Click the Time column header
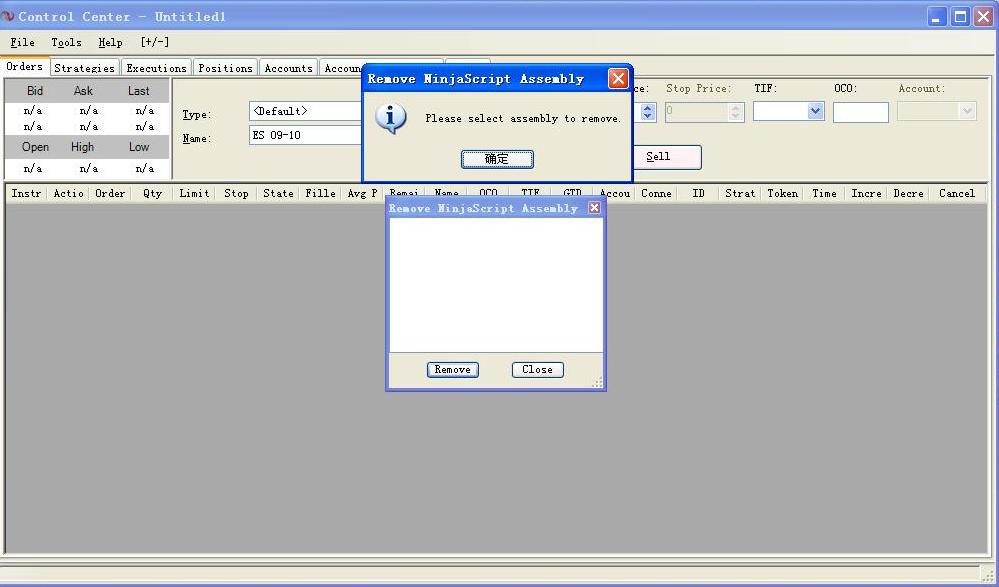Viewport: 999px width, 587px height. (x=824, y=193)
